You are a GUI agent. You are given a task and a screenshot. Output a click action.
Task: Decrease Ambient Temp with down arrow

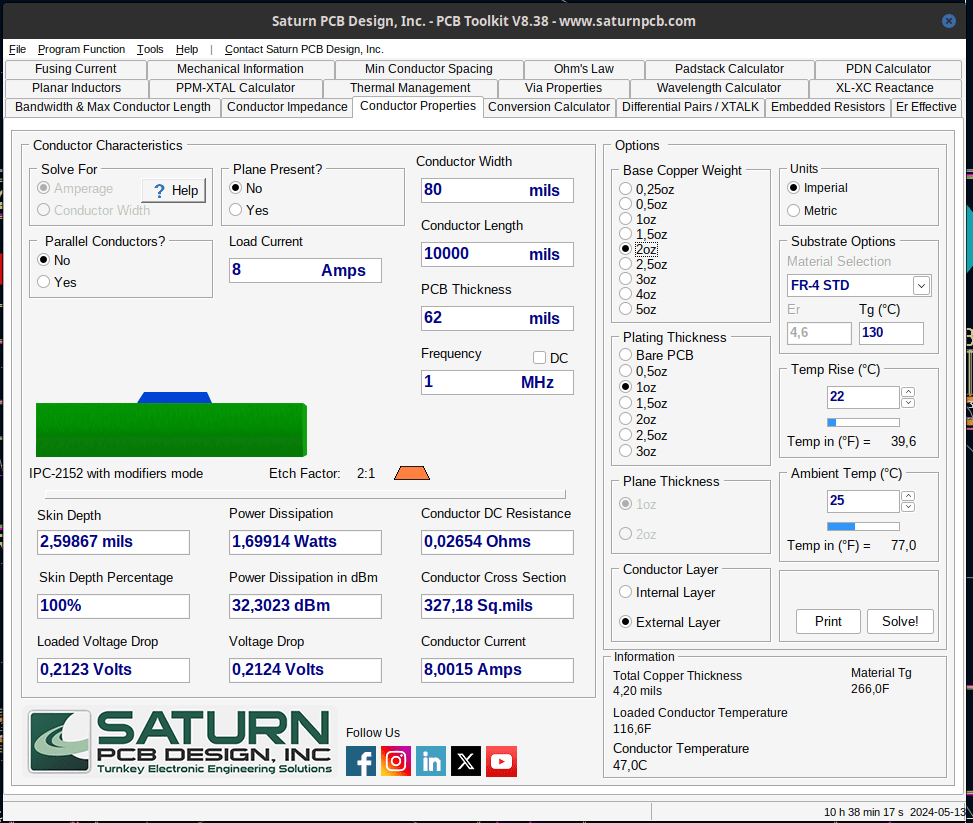pyautogui.click(x=908, y=507)
